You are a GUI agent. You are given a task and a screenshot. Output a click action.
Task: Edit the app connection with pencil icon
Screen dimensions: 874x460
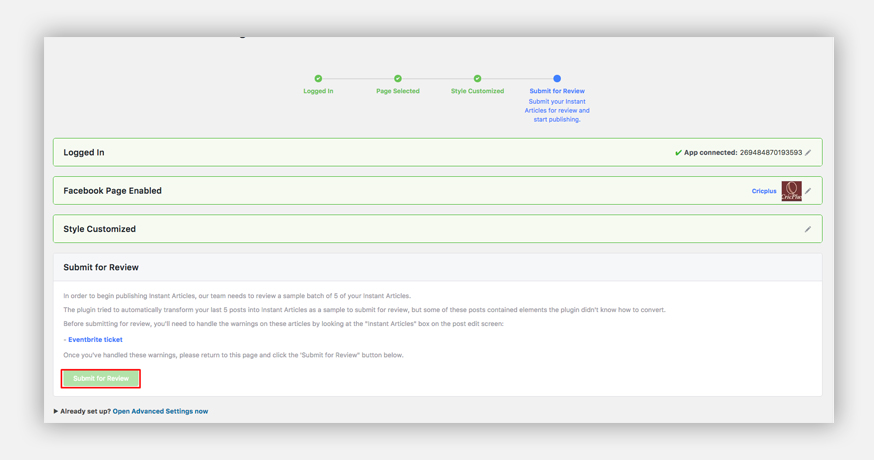[x=808, y=153]
